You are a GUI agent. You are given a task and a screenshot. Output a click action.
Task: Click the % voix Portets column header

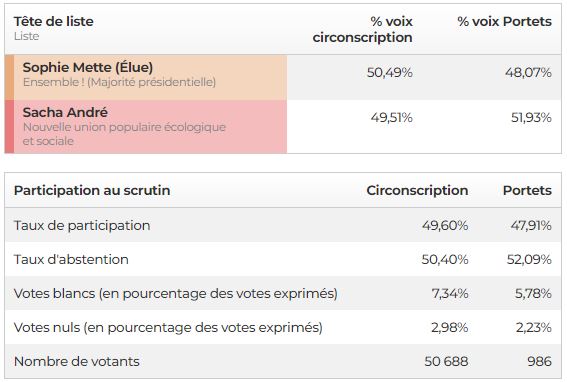(504, 21)
